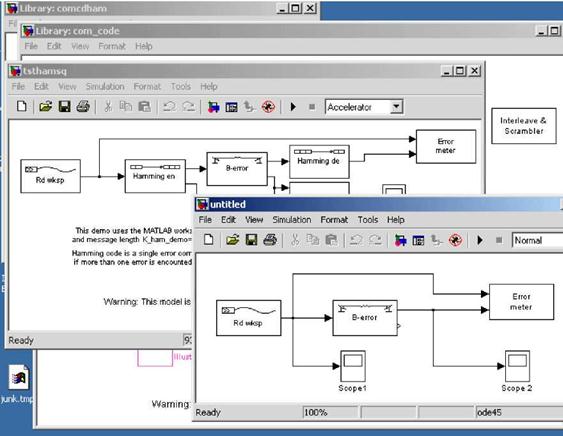563x436 pixels.
Task: Open File menu in untitled window
Action: click(205, 219)
